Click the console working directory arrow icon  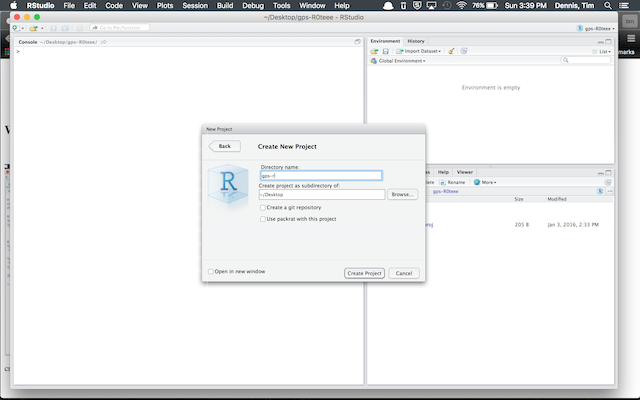(104, 42)
